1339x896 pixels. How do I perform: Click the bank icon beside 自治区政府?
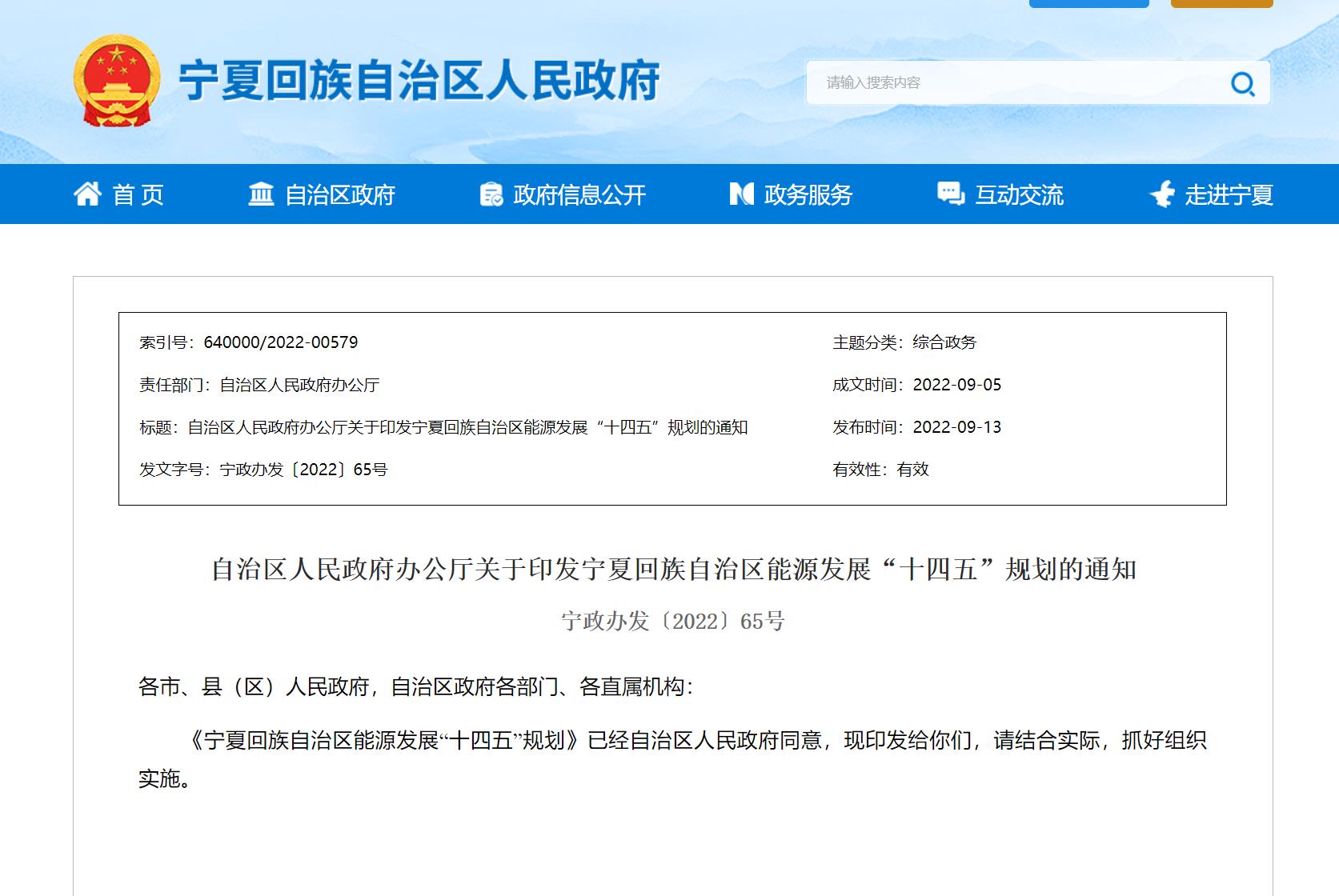259,194
